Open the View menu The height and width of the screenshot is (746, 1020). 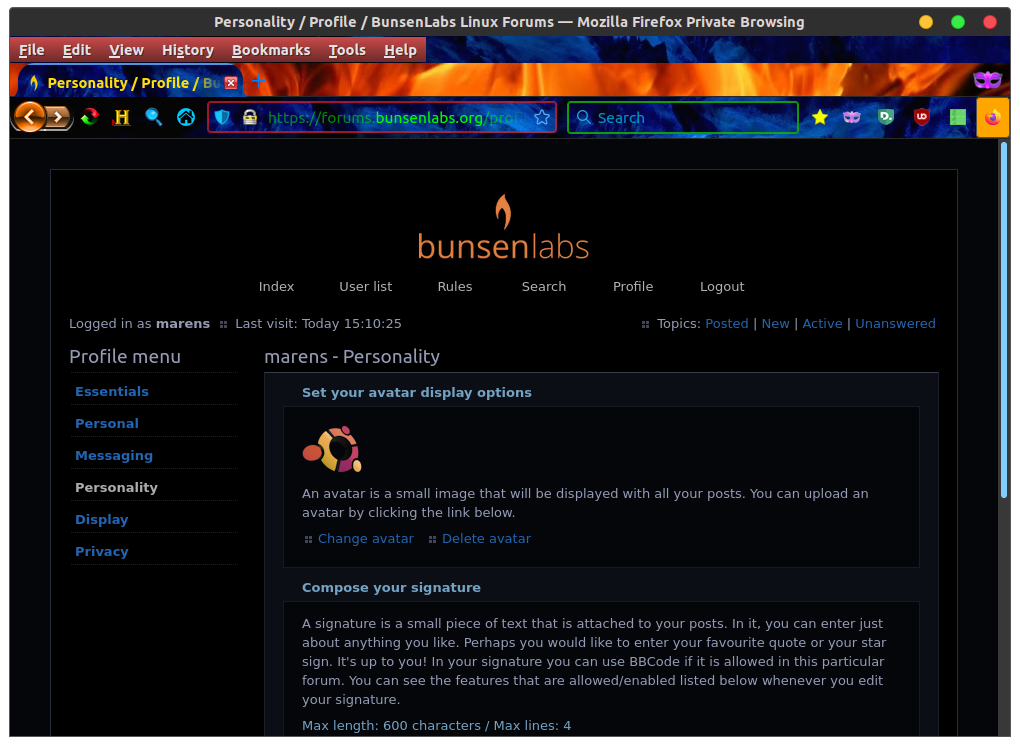[x=126, y=50]
